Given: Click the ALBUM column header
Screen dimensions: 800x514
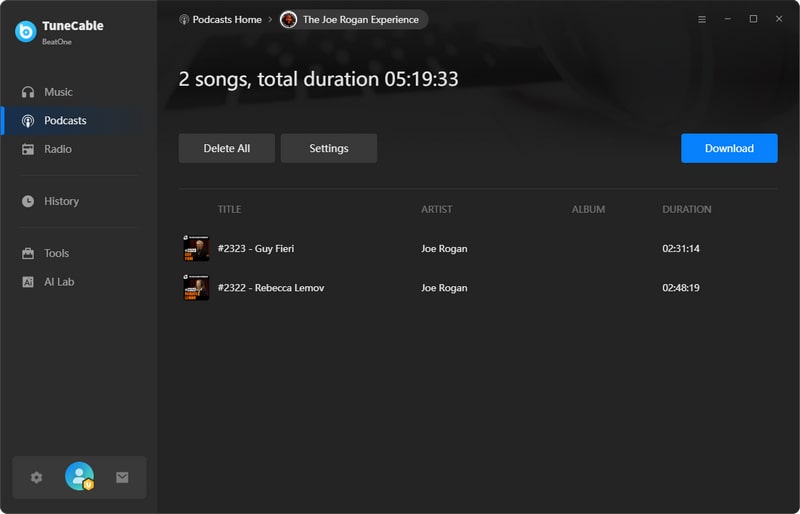Looking at the screenshot, I should click(588, 209).
